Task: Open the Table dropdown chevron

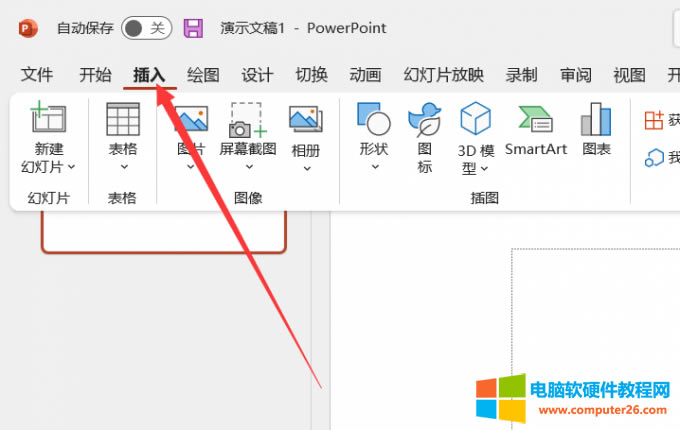Action: pyautogui.click(x=123, y=167)
